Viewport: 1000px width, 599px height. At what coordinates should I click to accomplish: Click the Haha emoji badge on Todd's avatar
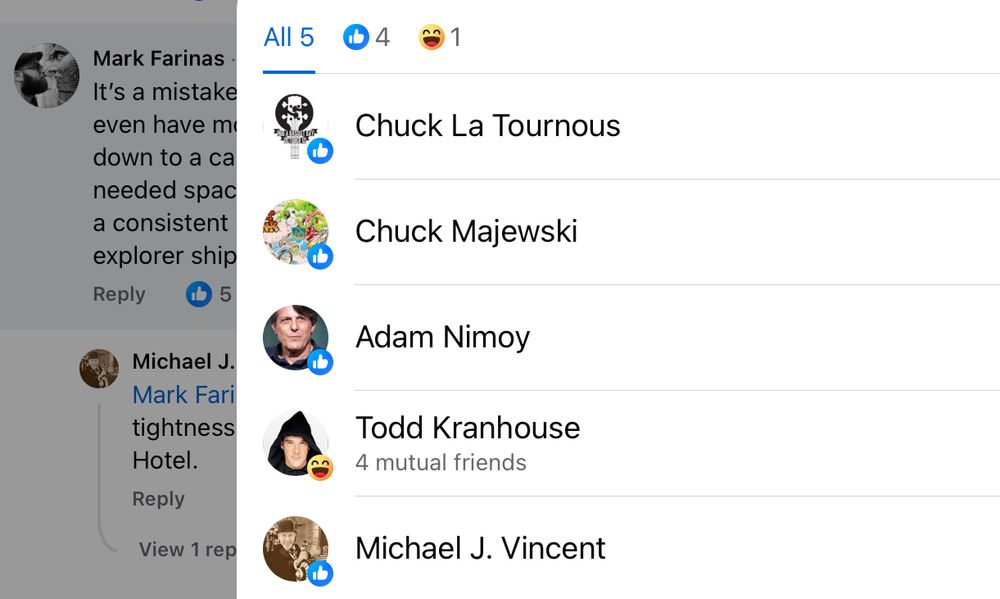pos(320,468)
